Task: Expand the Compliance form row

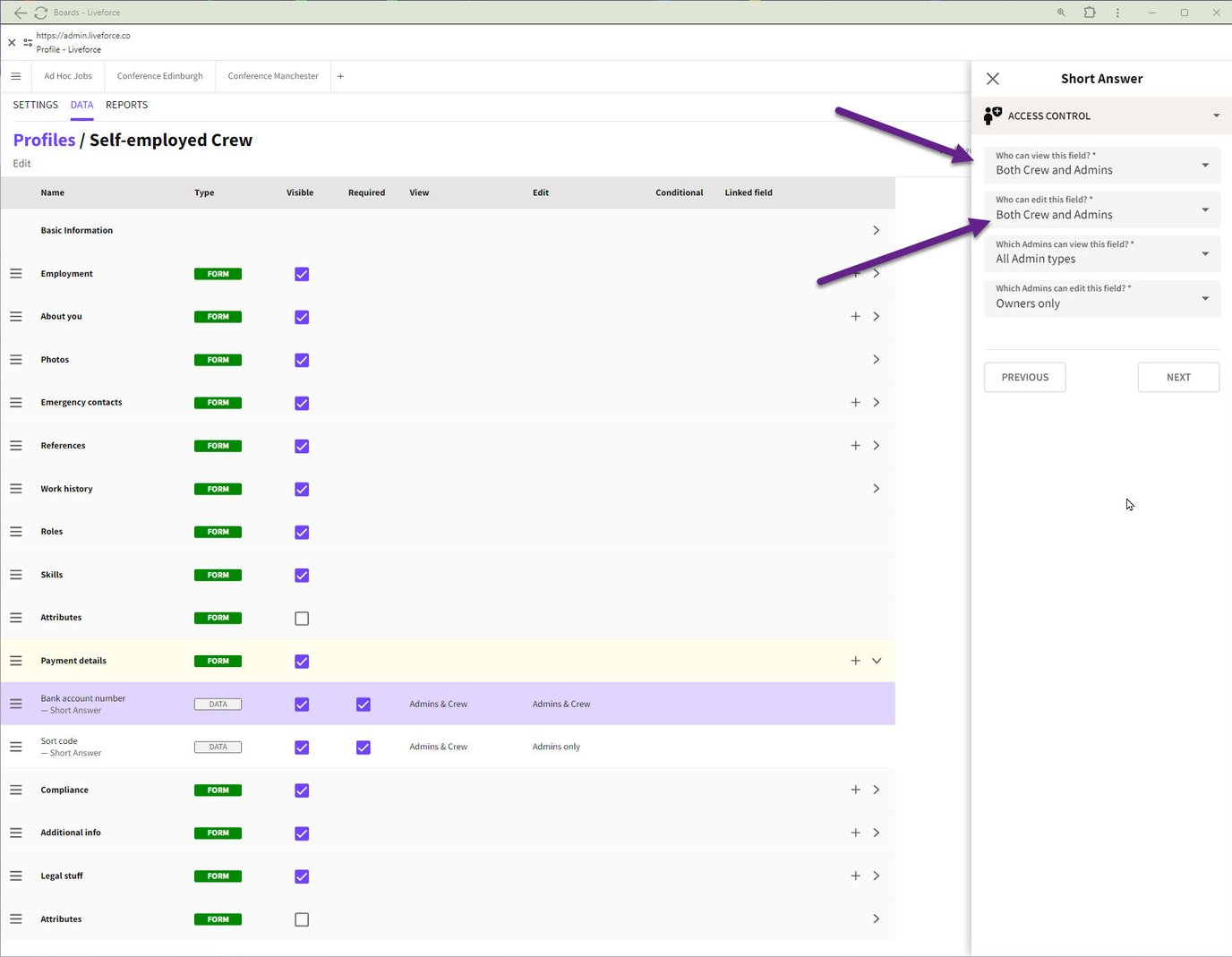Action: (876, 790)
